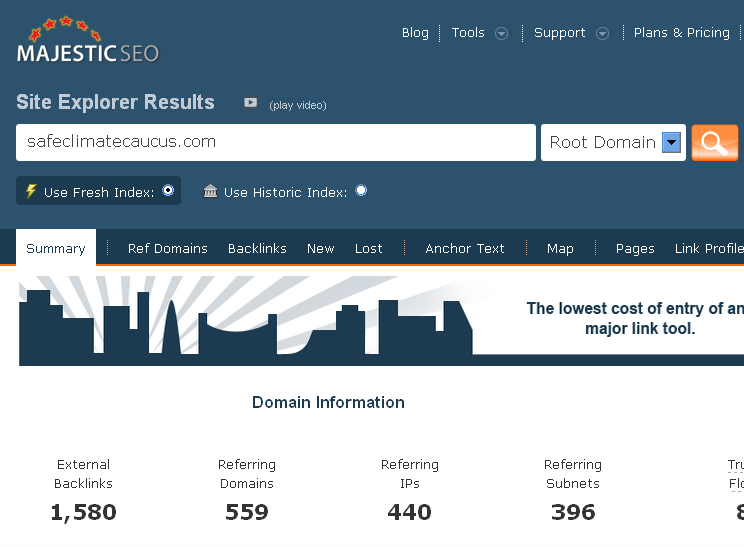Click the Historic Index building icon
Viewport: 744px width, 547px height.
[210, 191]
